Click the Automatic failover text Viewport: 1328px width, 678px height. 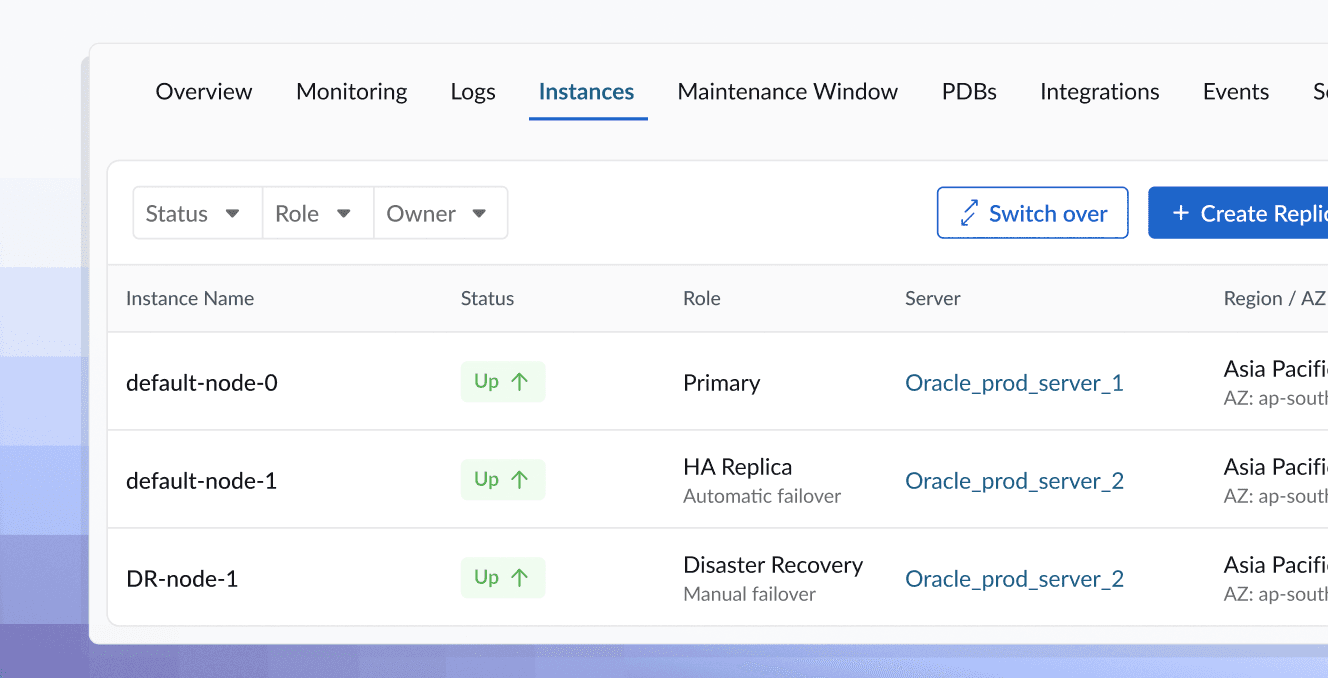tap(762, 496)
